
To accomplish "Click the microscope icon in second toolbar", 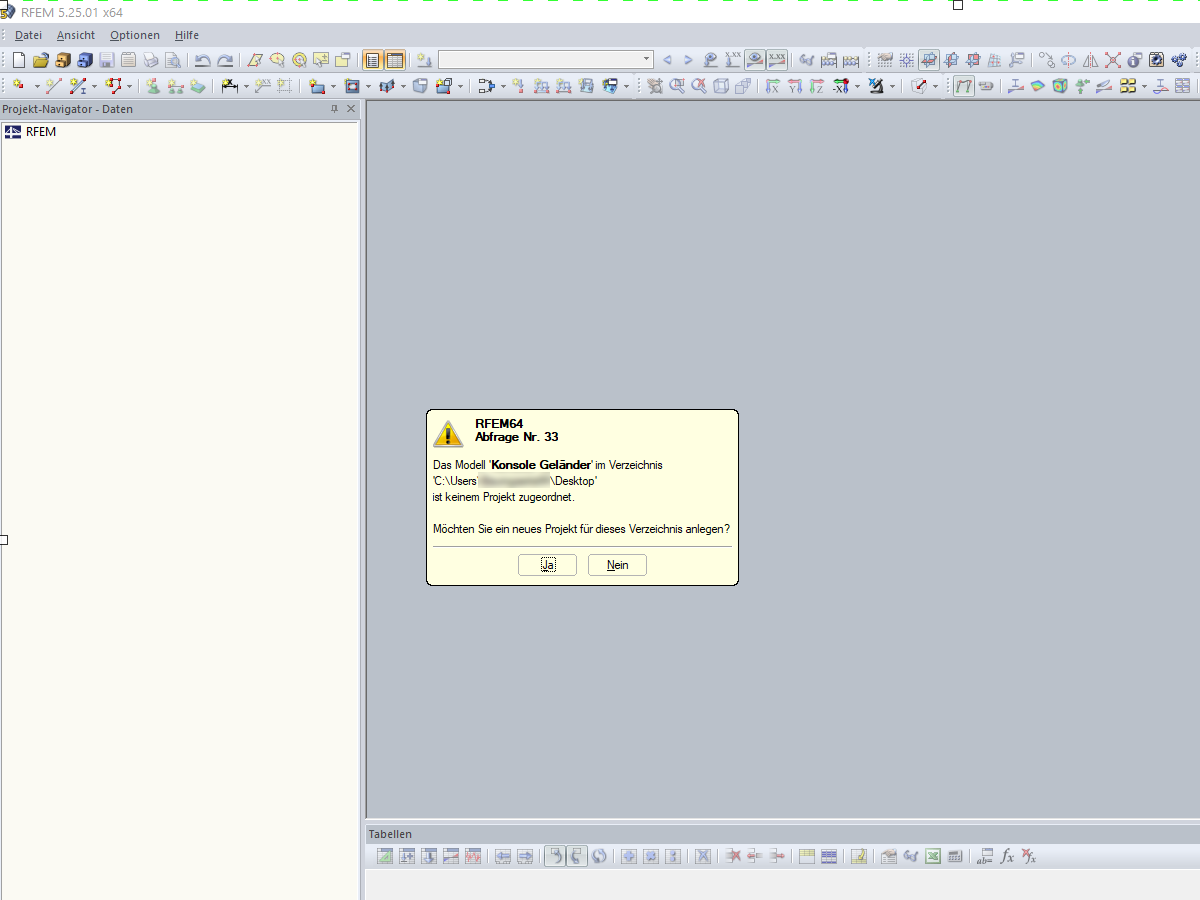I will [x=875, y=86].
